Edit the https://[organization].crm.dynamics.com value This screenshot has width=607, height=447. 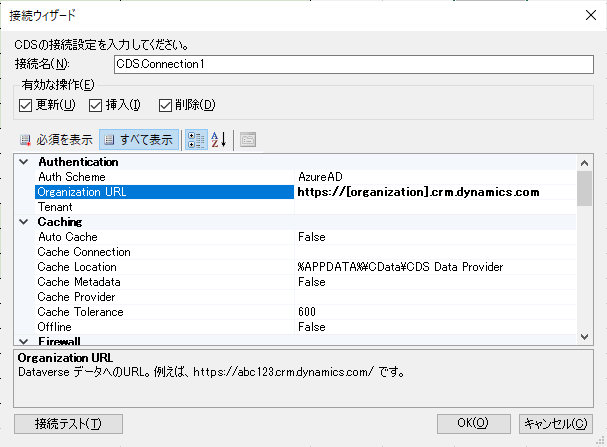pyautogui.click(x=435, y=192)
